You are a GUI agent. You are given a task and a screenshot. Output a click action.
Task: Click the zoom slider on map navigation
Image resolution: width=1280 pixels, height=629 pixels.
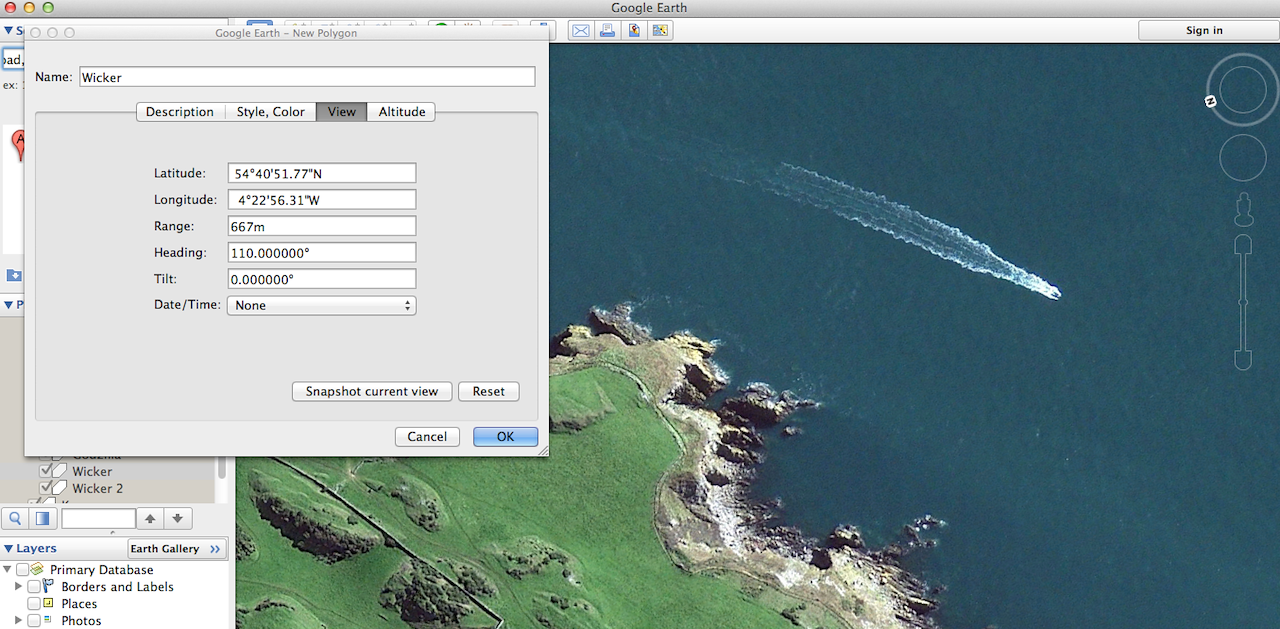[1243, 300]
